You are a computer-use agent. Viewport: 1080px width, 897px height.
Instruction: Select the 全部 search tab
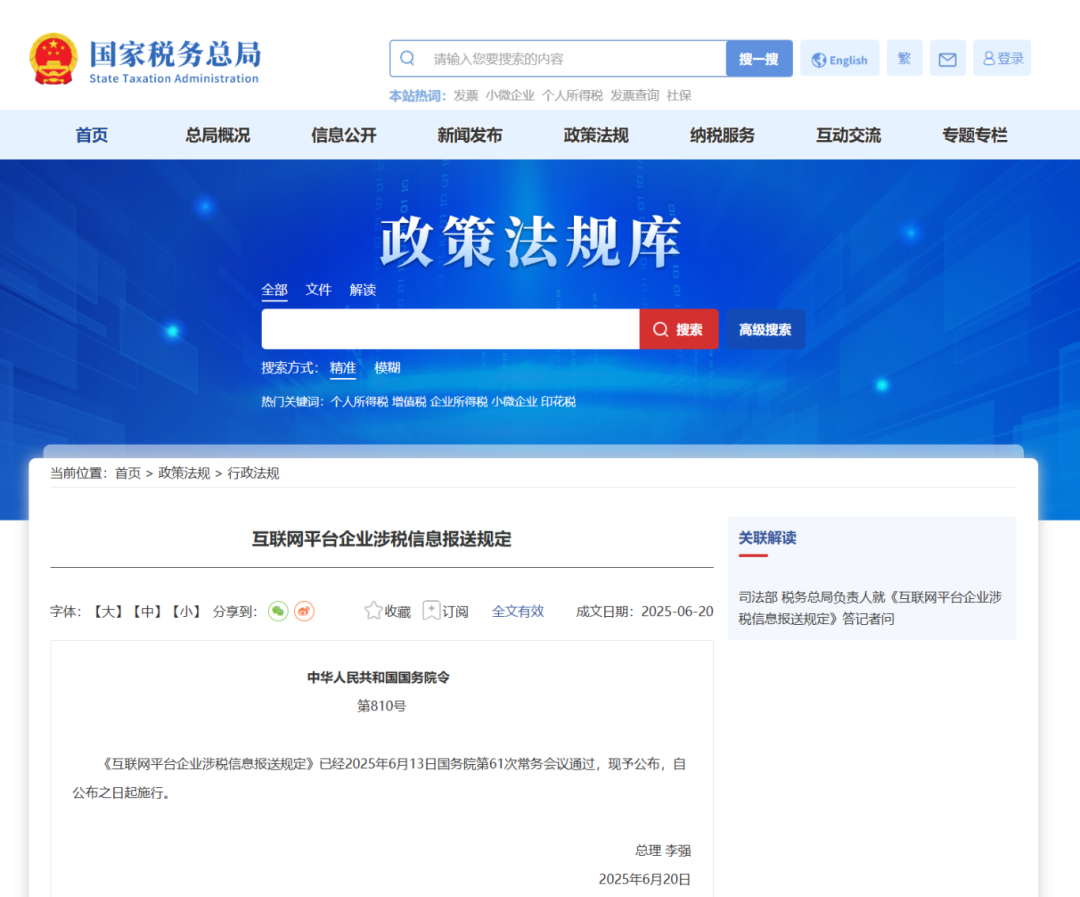274,289
